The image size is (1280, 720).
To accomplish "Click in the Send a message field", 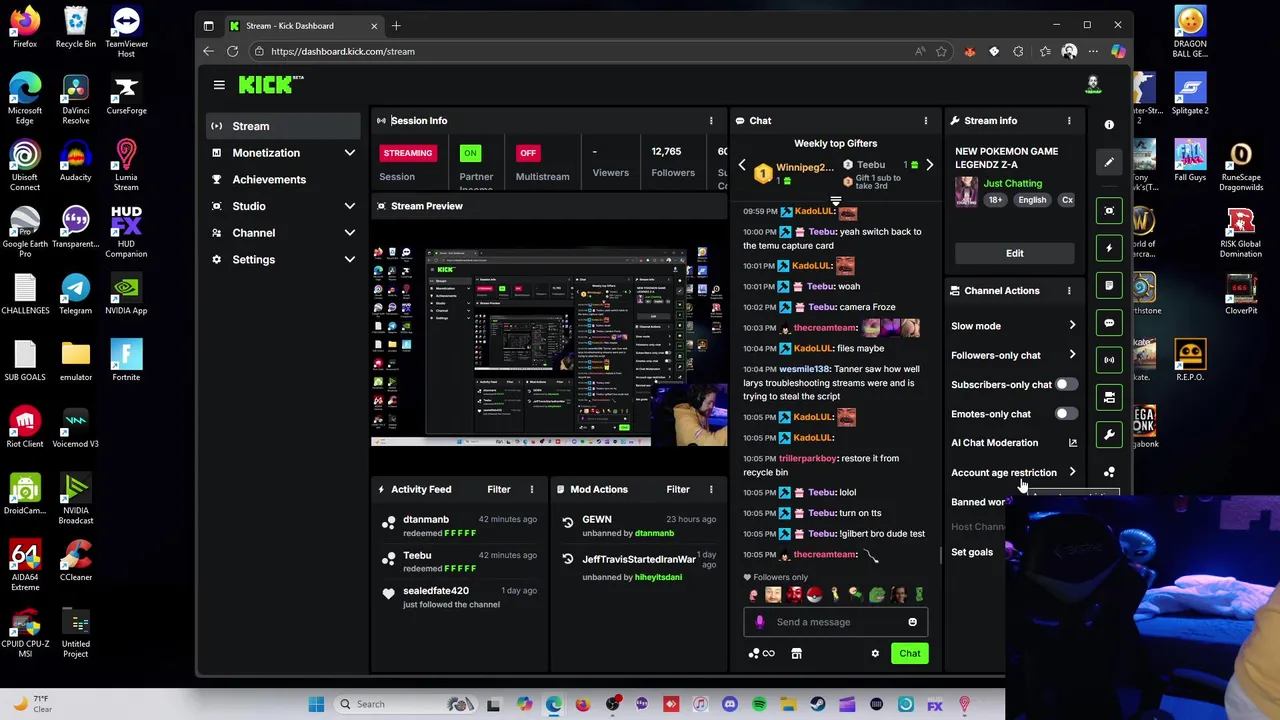I will pos(836,622).
